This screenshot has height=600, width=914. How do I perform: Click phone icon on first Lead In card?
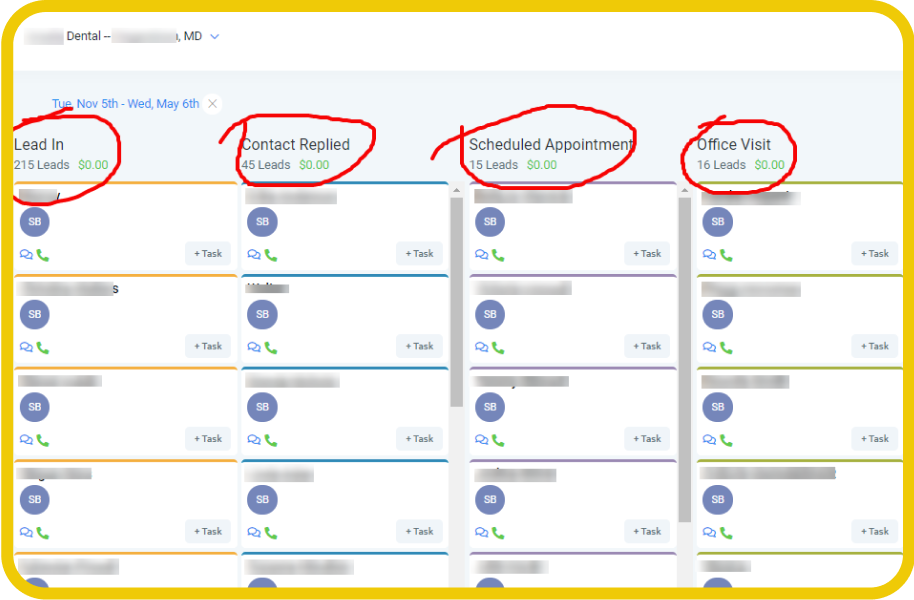point(43,255)
